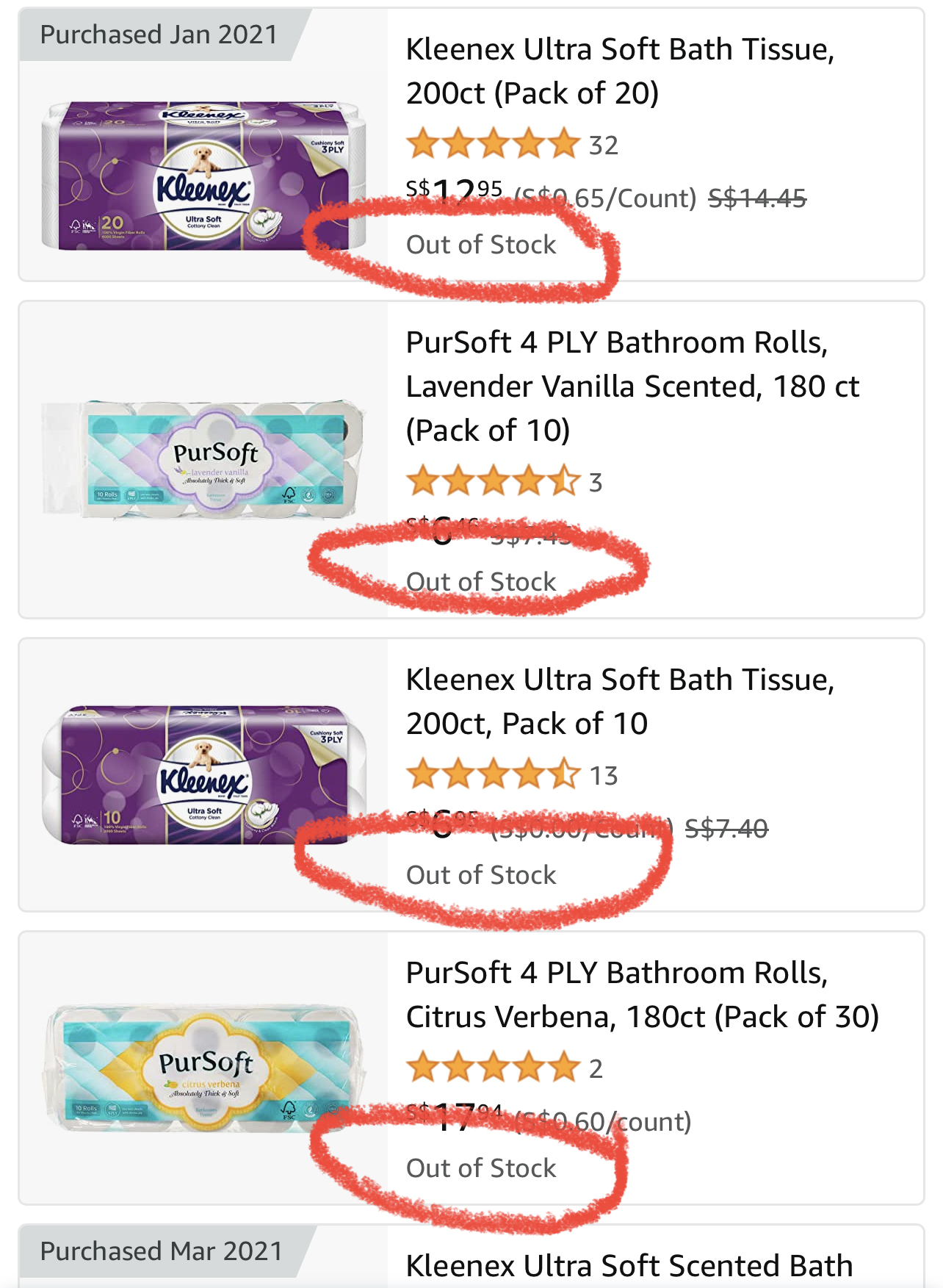Viewport: 943px width, 1288px height.
Task: View the 3 reviews for PurSoft Lavender Vanilla
Action: coord(596,483)
